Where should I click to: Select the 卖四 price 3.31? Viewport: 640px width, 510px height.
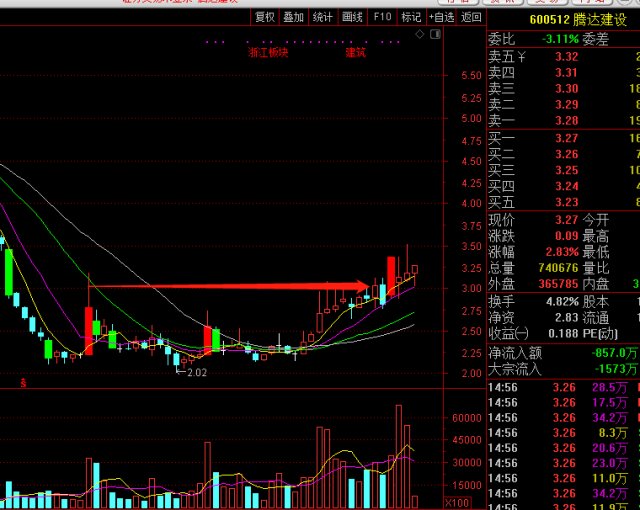567,73
